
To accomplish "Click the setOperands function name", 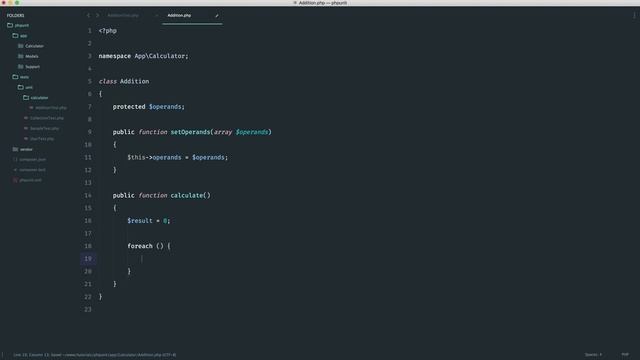I will [190, 132].
